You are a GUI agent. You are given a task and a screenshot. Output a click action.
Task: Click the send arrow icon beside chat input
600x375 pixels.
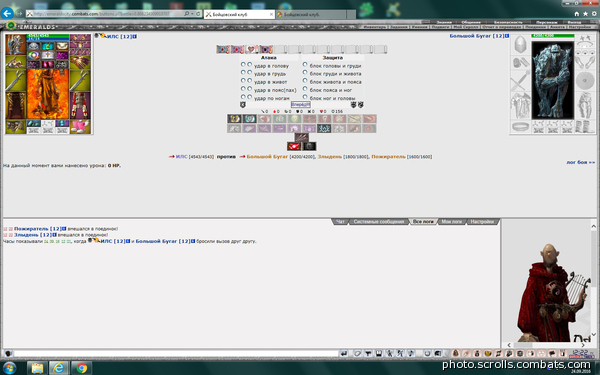click(x=344, y=354)
